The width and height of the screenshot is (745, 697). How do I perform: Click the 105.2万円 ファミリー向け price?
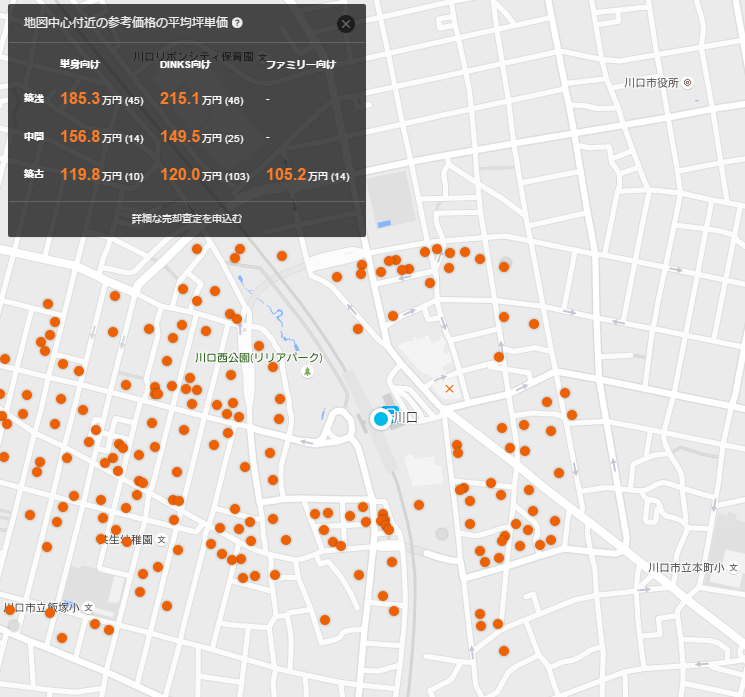pos(286,175)
